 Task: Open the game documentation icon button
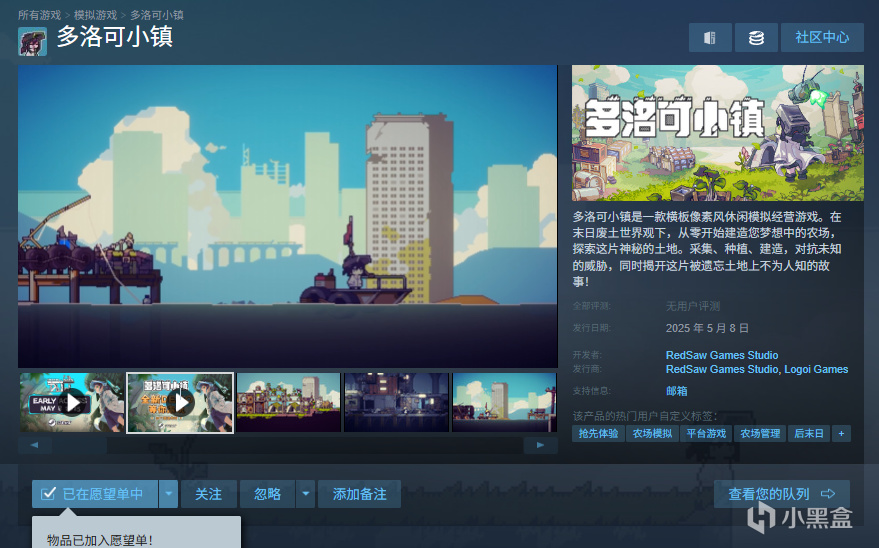(710, 38)
